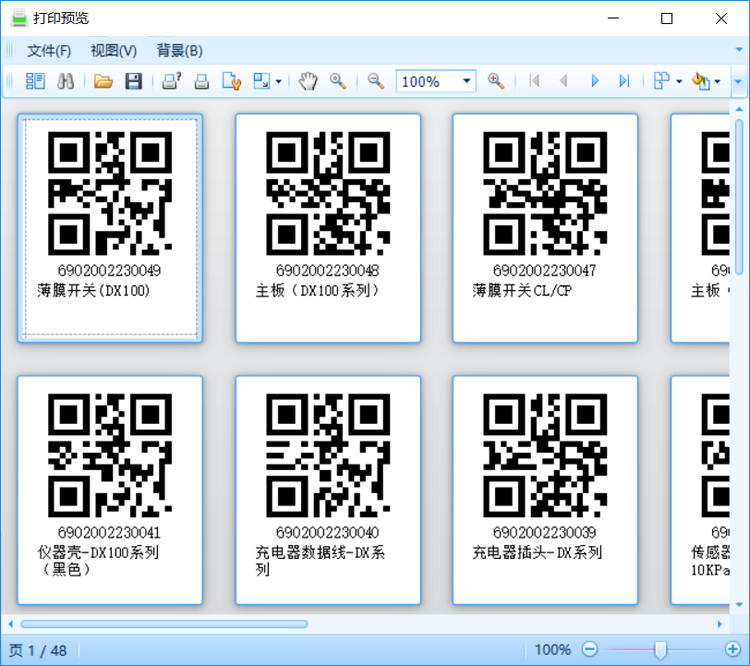Expand the 100% zoom combo box
The height and width of the screenshot is (666, 750).
[466, 81]
